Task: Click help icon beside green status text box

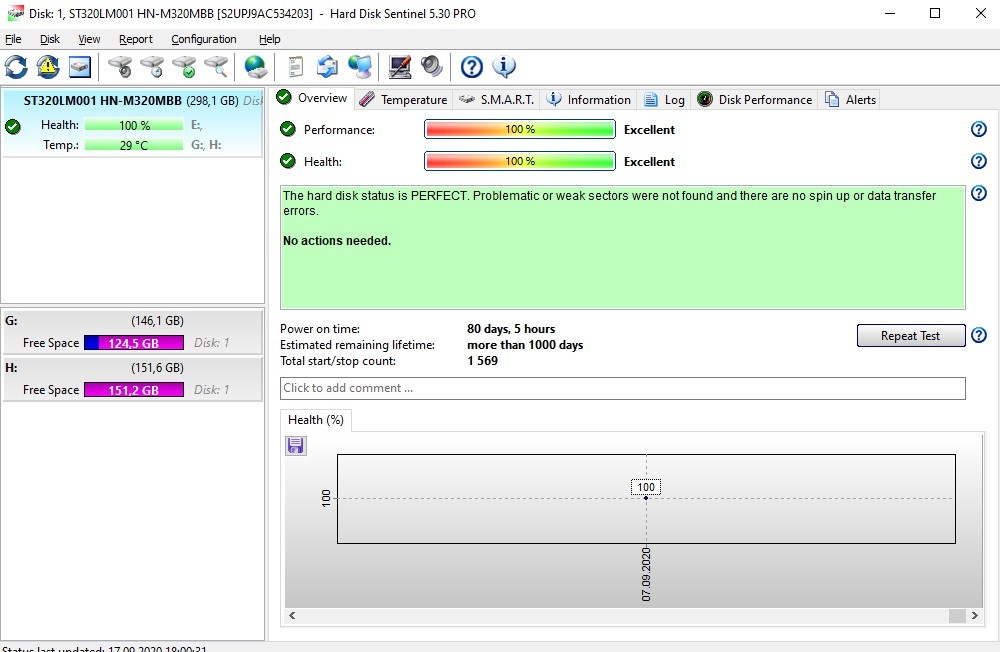Action: pos(978,193)
